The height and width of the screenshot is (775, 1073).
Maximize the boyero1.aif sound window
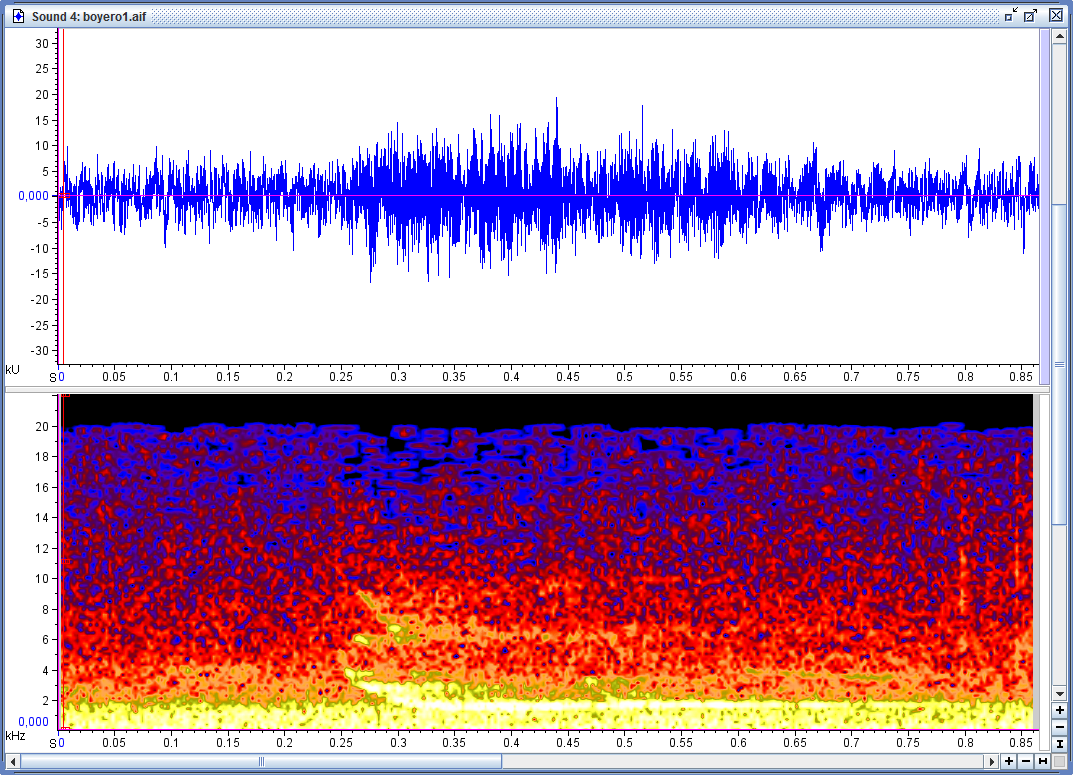point(1031,15)
